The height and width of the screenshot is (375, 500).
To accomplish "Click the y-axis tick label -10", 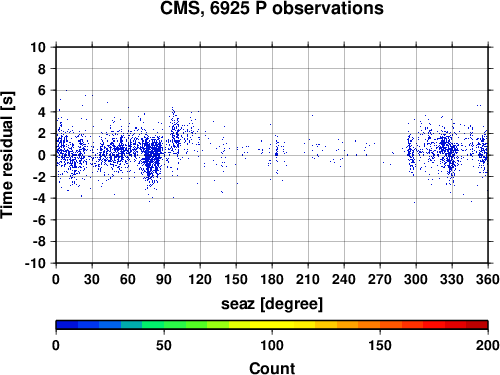I will click(35, 263).
